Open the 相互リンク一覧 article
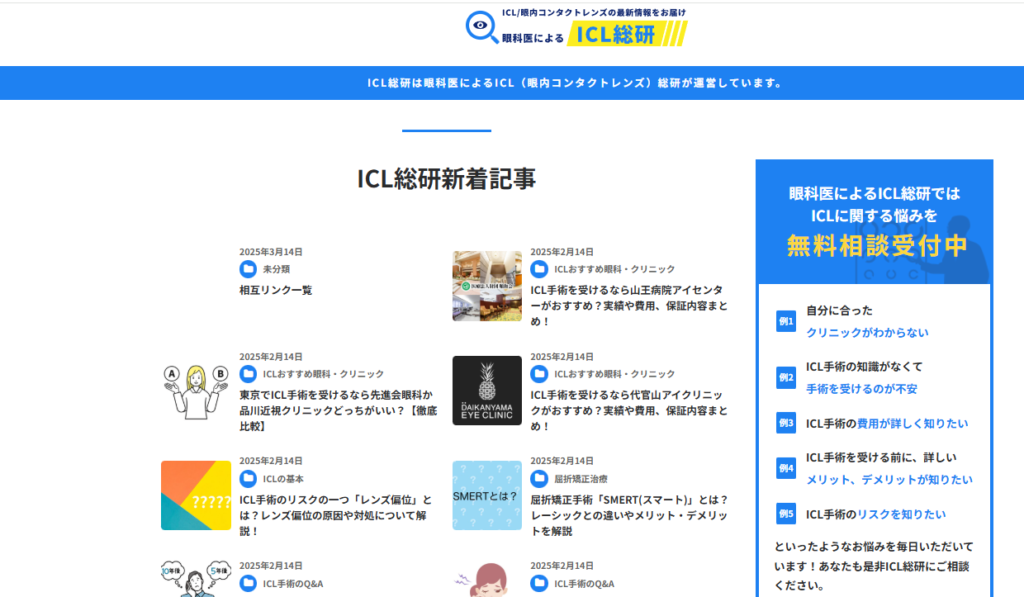 [x=276, y=290]
